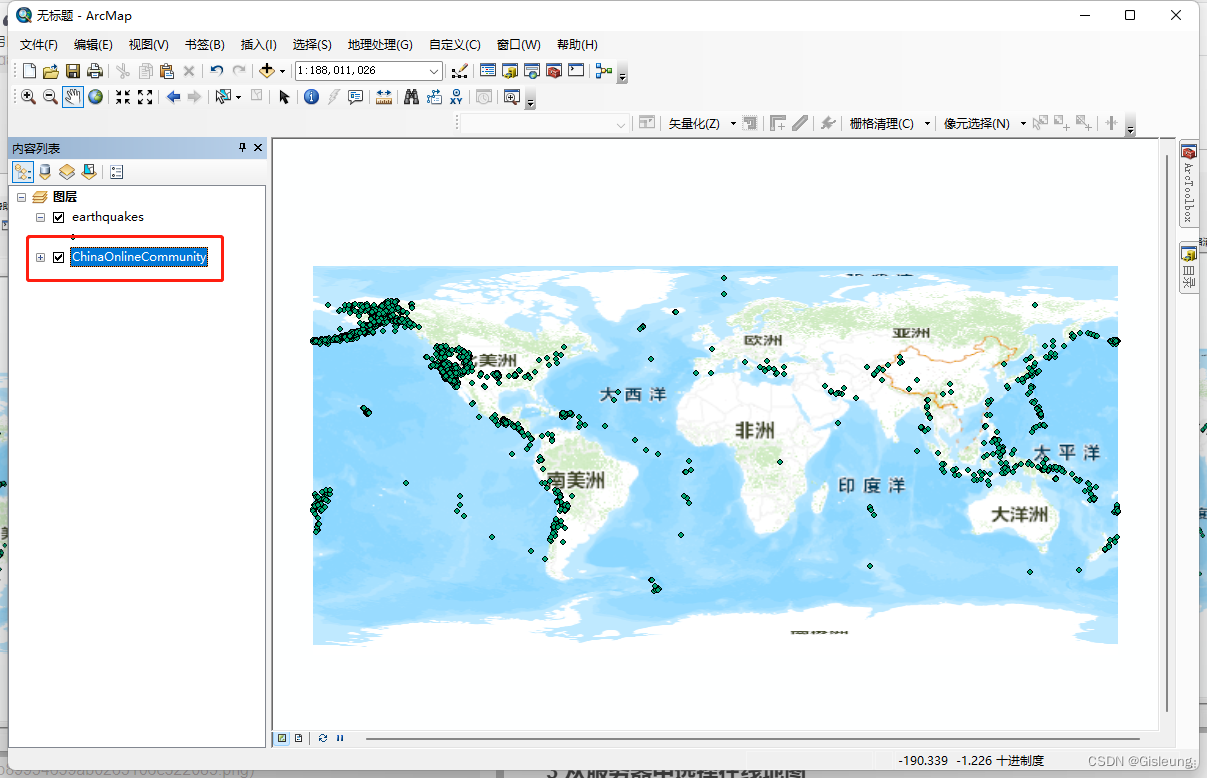Select the Select Features tool
Viewport: 1207px width, 778px height.
[x=223, y=97]
